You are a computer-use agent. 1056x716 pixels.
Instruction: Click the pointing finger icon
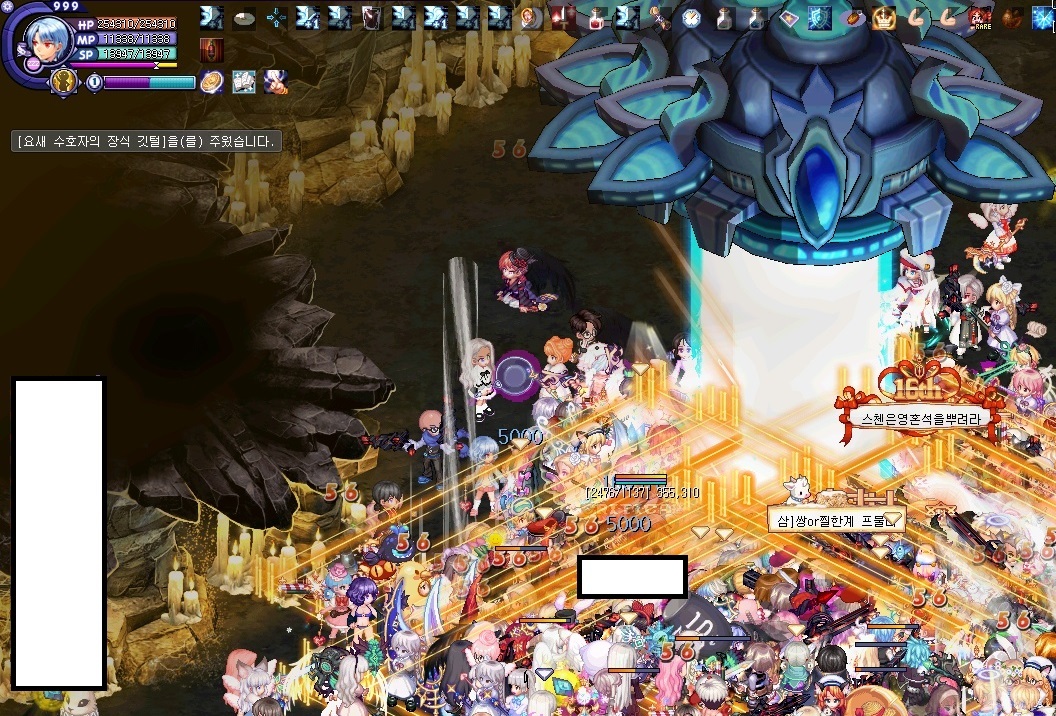pos(275,82)
